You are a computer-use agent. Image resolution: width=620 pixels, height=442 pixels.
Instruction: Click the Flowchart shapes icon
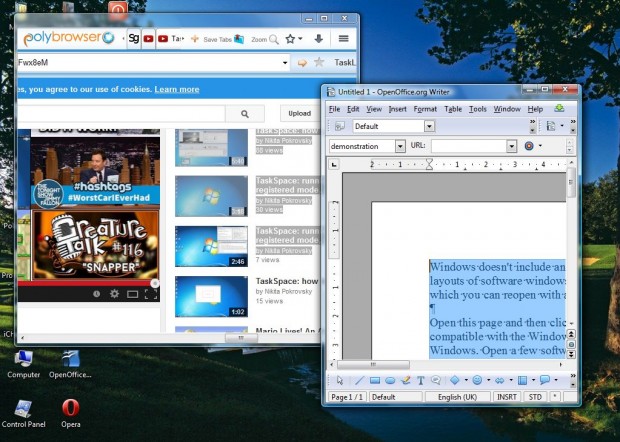tap(522, 380)
